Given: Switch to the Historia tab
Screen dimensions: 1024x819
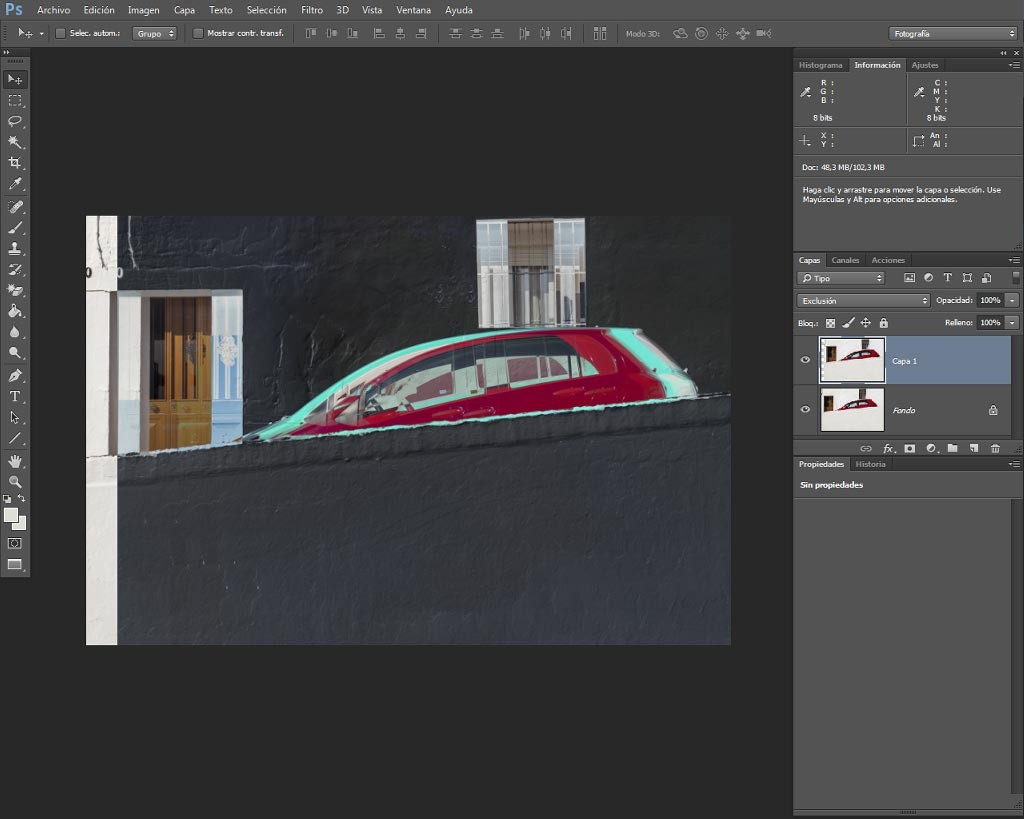Looking at the screenshot, I should tap(871, 464).
